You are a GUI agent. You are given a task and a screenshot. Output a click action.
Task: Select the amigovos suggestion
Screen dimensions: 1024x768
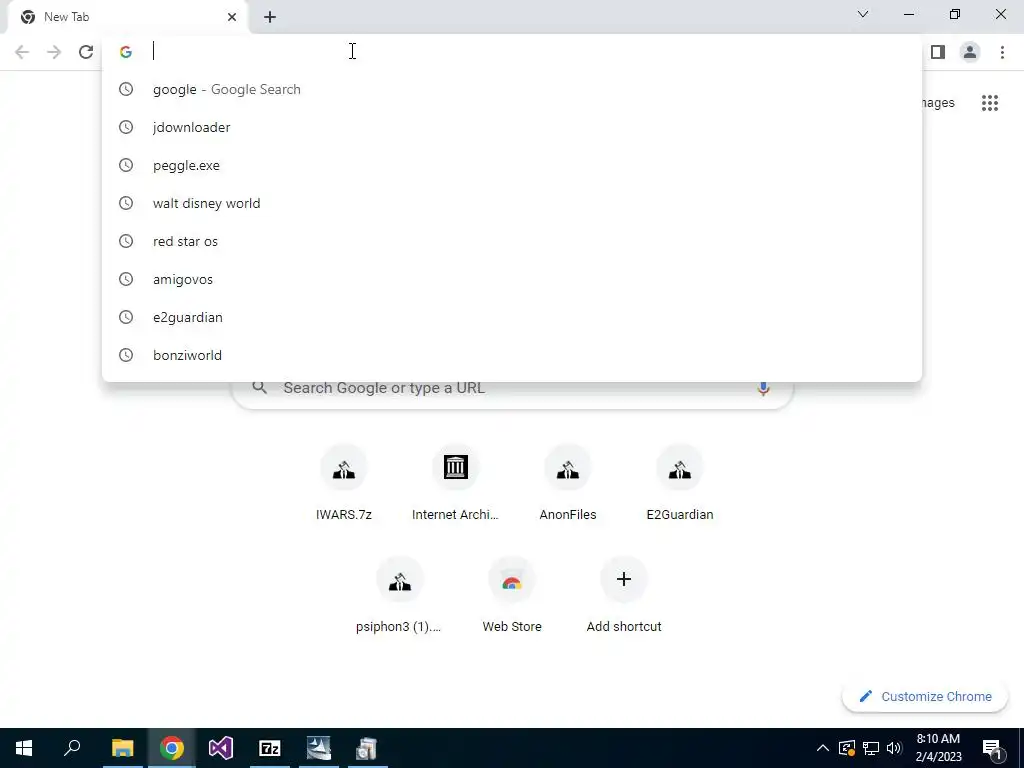pyautogui.click(x=512, y=279)
